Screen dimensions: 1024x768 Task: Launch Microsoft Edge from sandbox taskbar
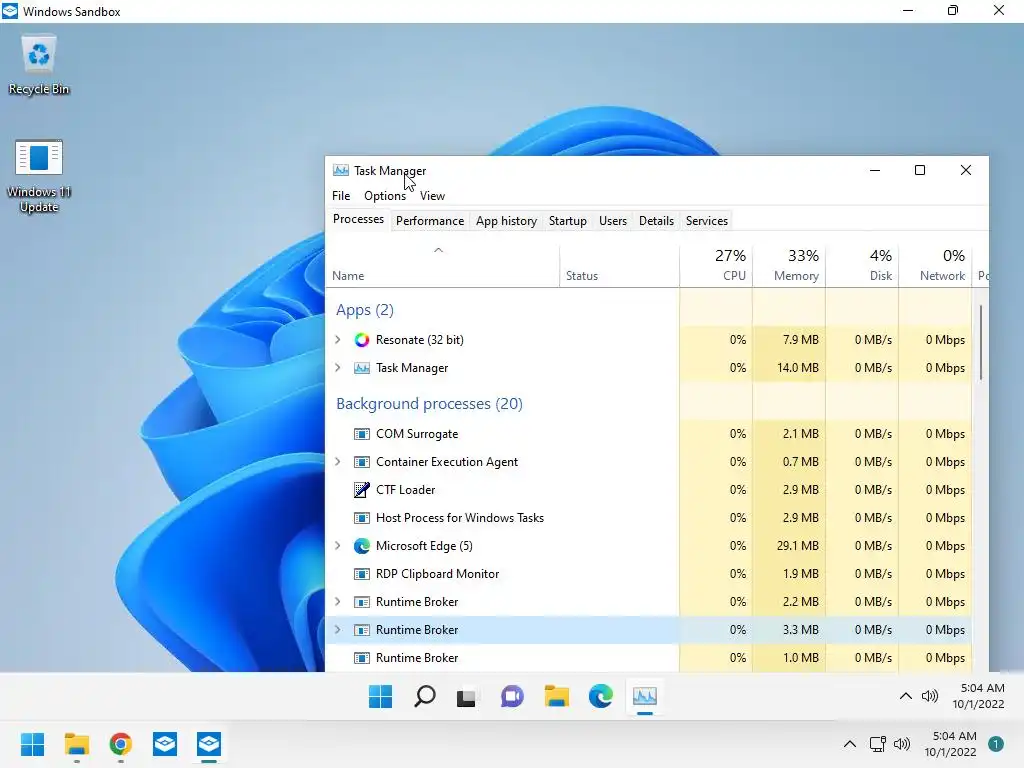601,696
